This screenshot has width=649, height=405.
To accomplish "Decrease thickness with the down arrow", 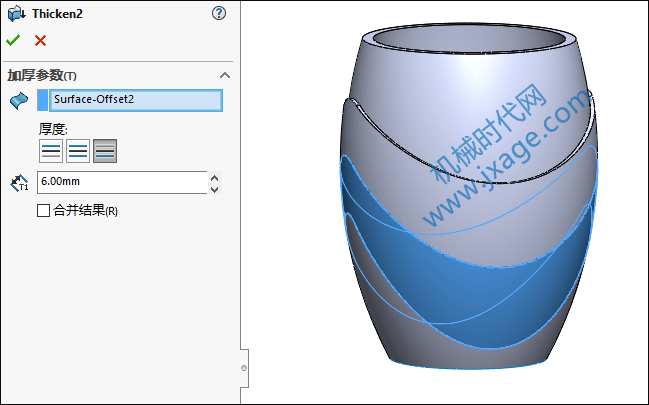I will (214, 189).
